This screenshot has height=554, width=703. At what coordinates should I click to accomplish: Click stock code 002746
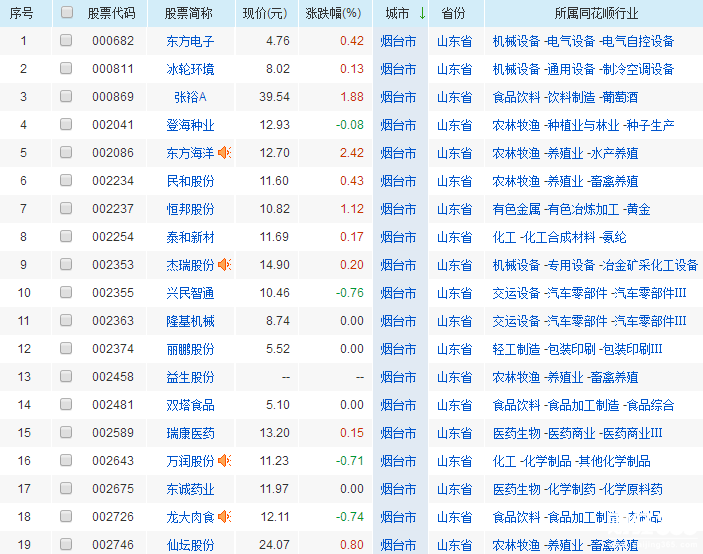(113, 545)
